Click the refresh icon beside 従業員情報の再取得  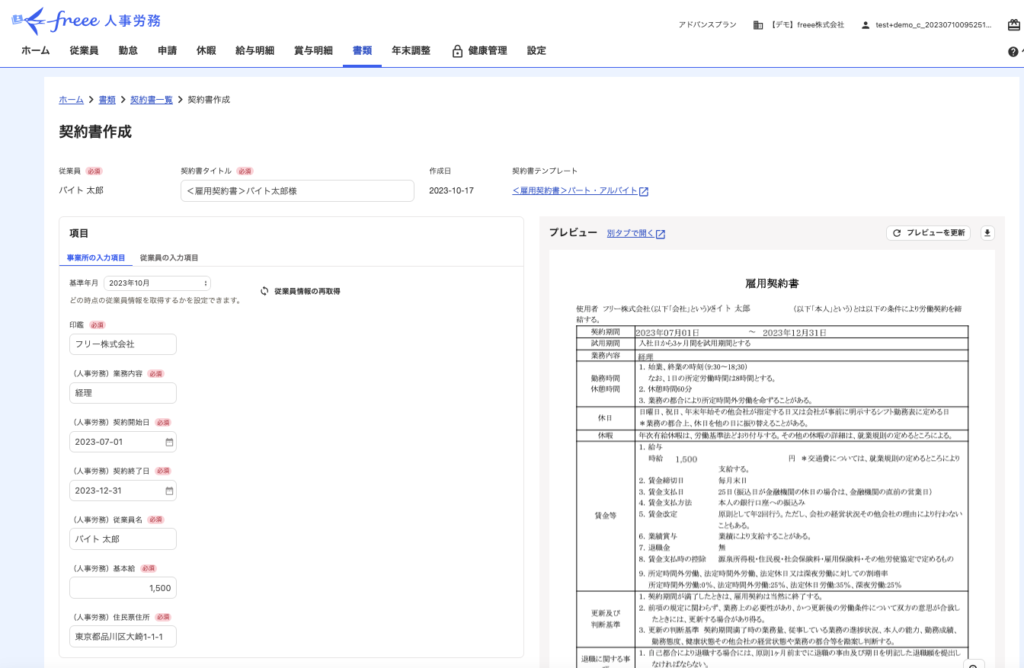pos(264,291)
